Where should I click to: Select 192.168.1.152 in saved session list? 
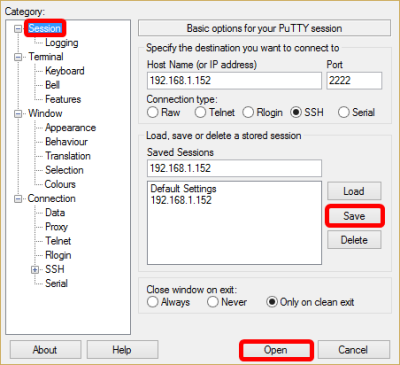181,200
